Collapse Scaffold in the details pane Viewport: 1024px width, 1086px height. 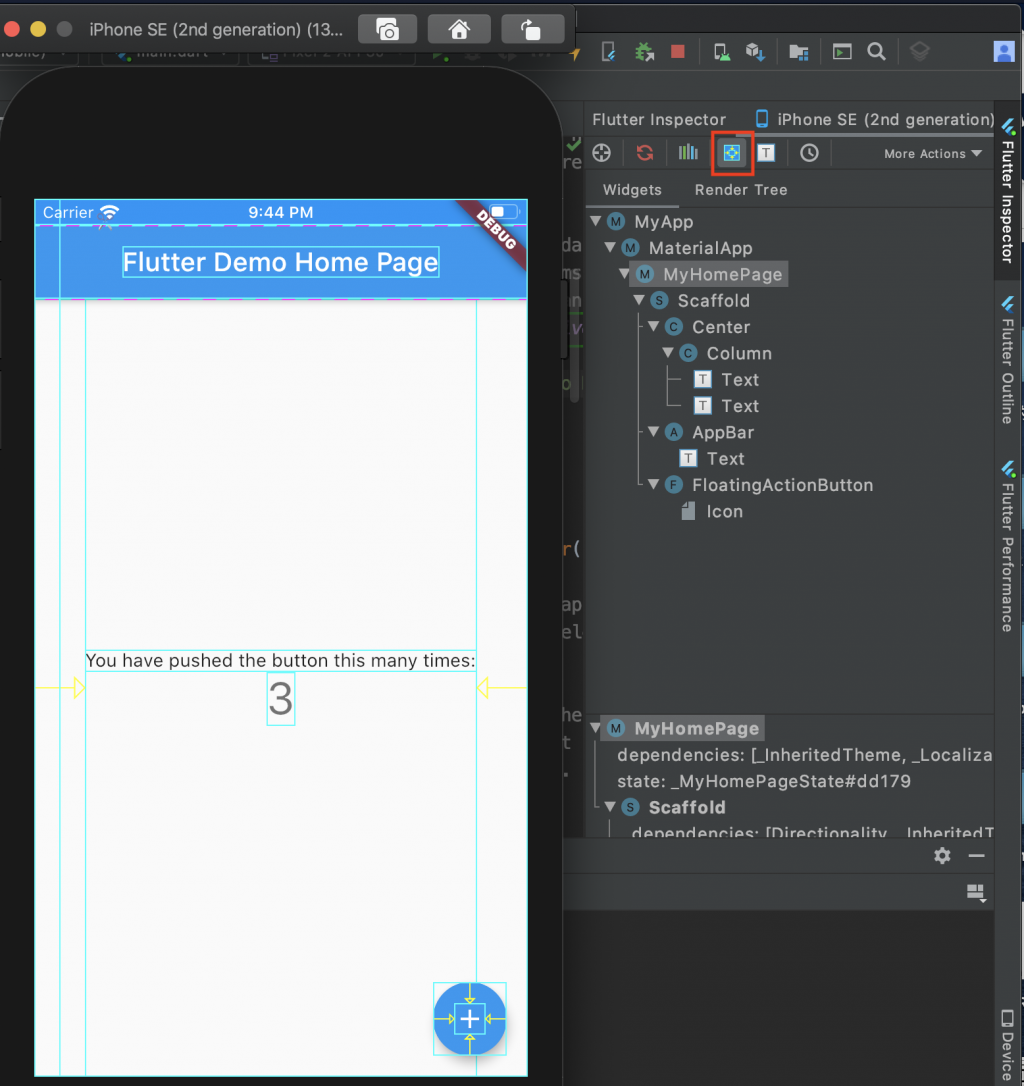(x=610, y=807)
